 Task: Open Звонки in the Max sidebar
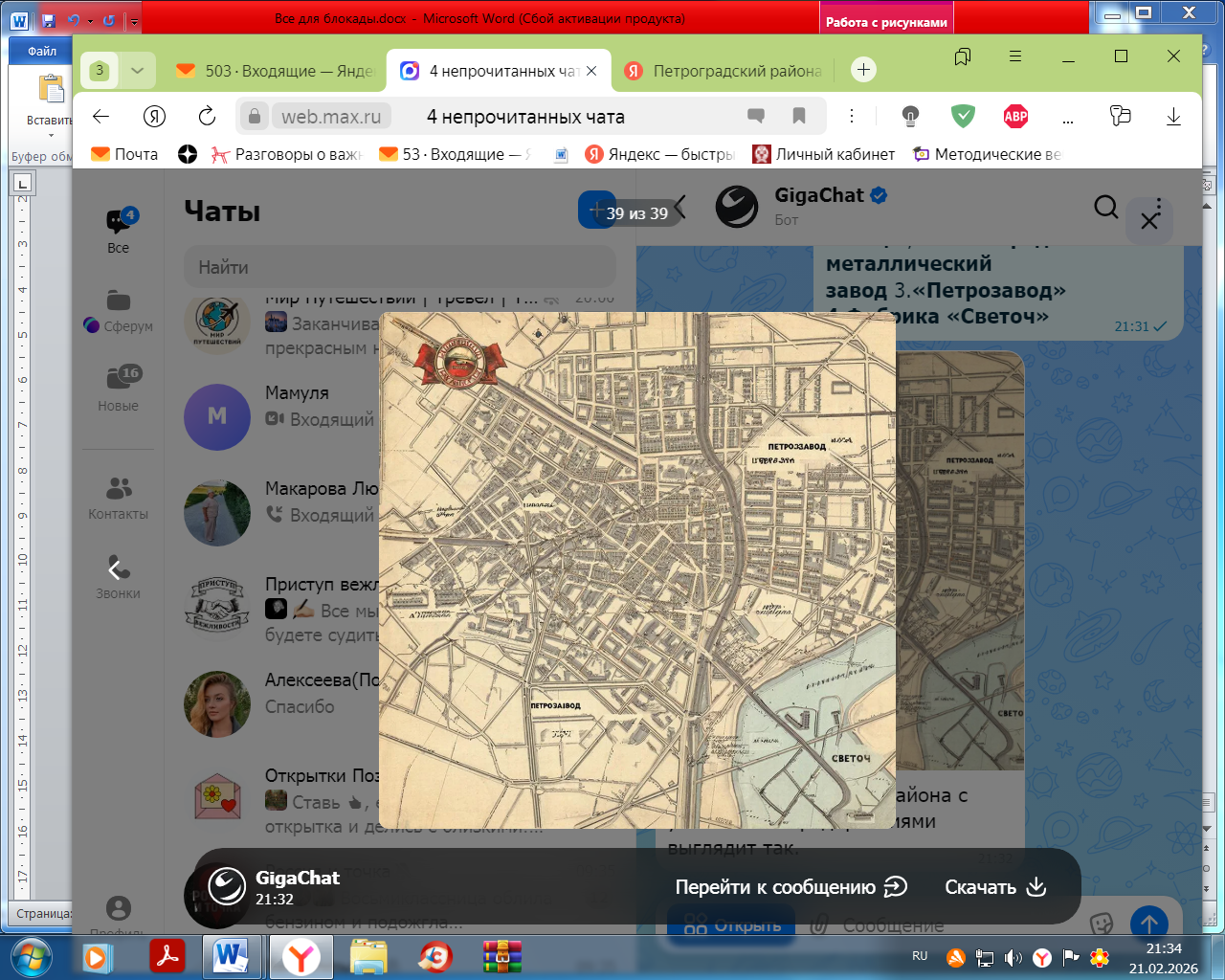(119, 578)
